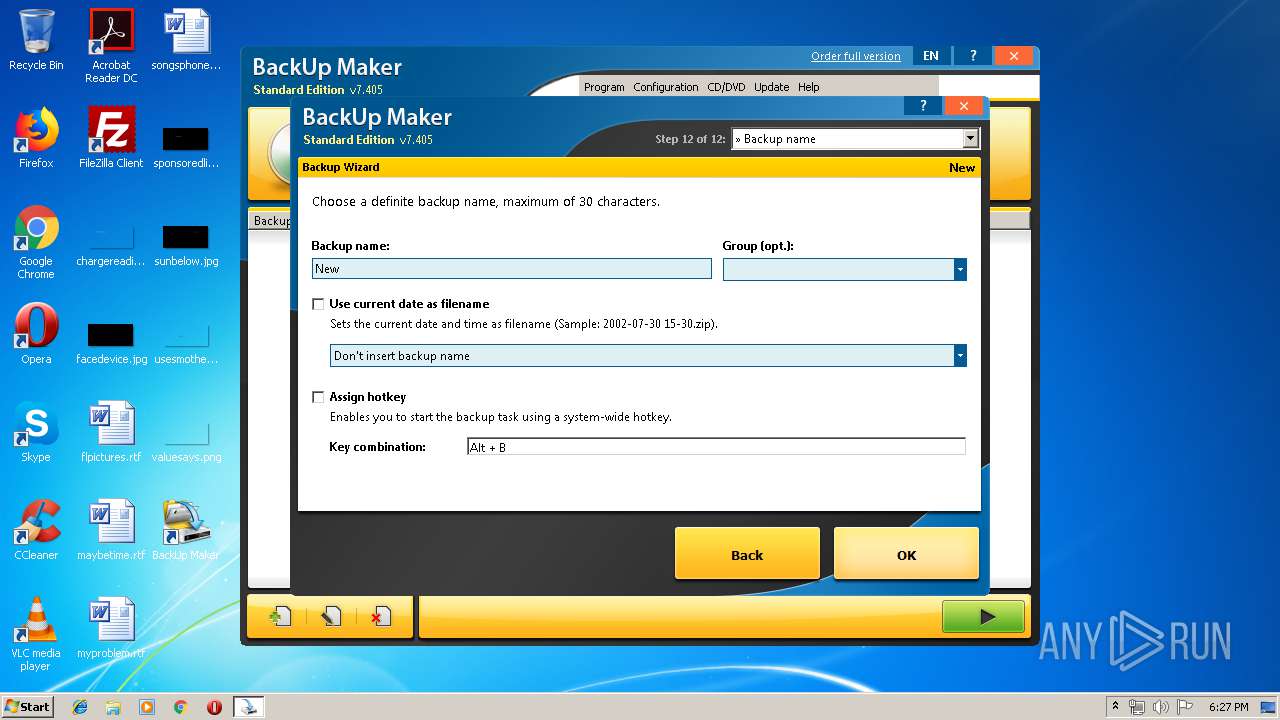Select myproblem.rtf desktop file

(x=111, y=628)
